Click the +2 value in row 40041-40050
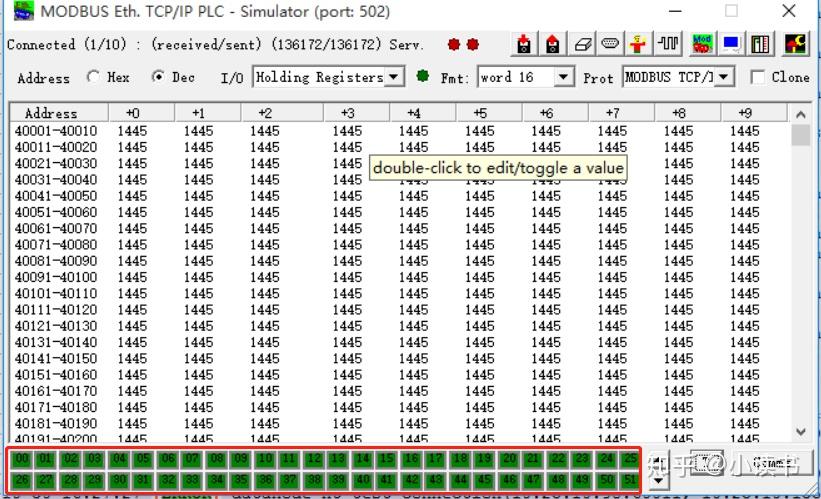 click(264, 196)
